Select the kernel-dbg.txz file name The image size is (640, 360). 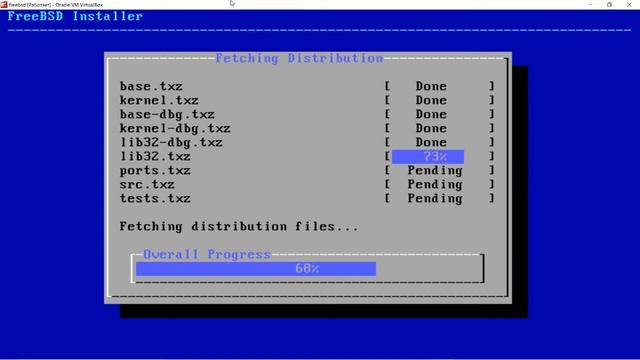click(x=175, y=129)
